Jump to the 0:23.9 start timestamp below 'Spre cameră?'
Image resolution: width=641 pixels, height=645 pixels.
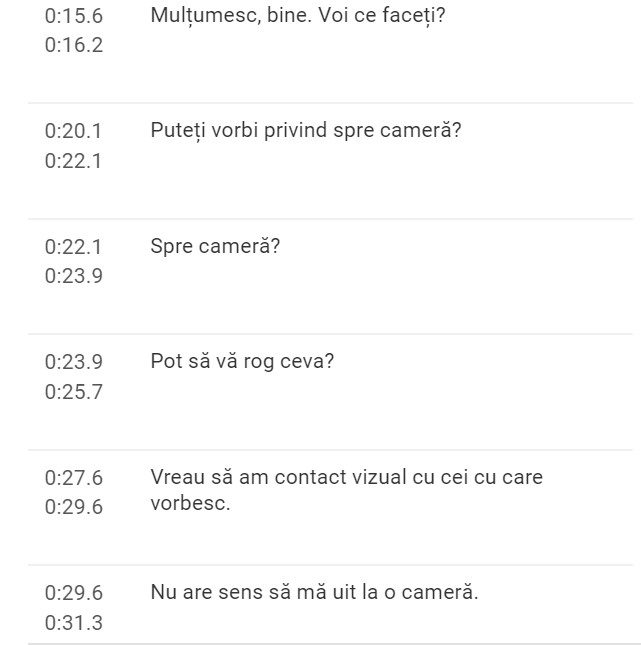[74, 361]
